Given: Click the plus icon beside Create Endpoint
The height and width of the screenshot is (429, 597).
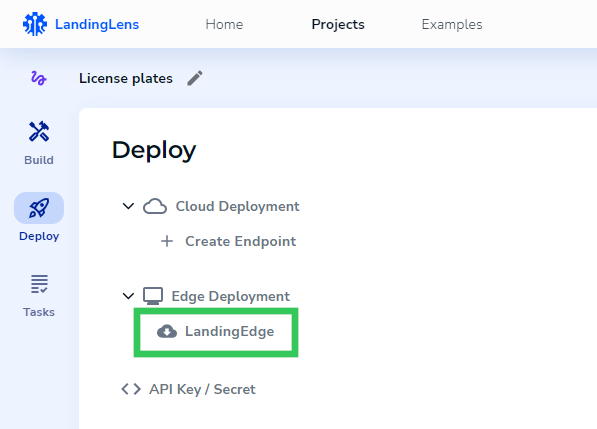Looking at the screenshot, I should 167,241.
